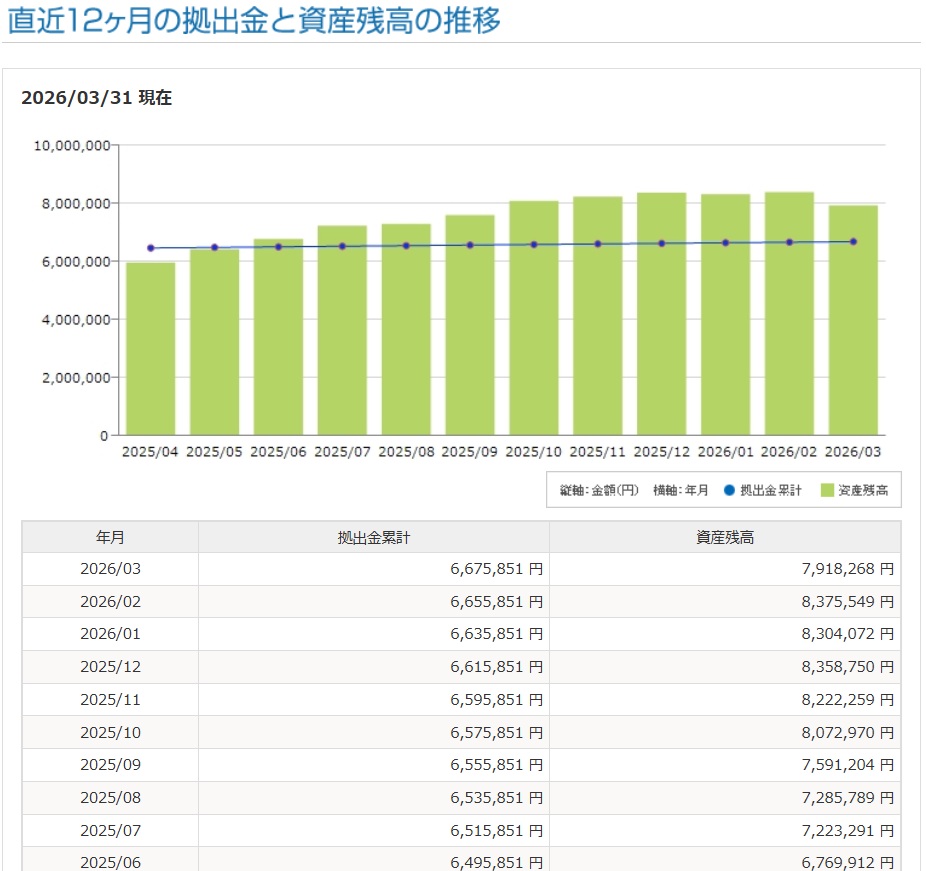
Task: Click the 2025/04 asset balance bar
Action: pos(150,348)
